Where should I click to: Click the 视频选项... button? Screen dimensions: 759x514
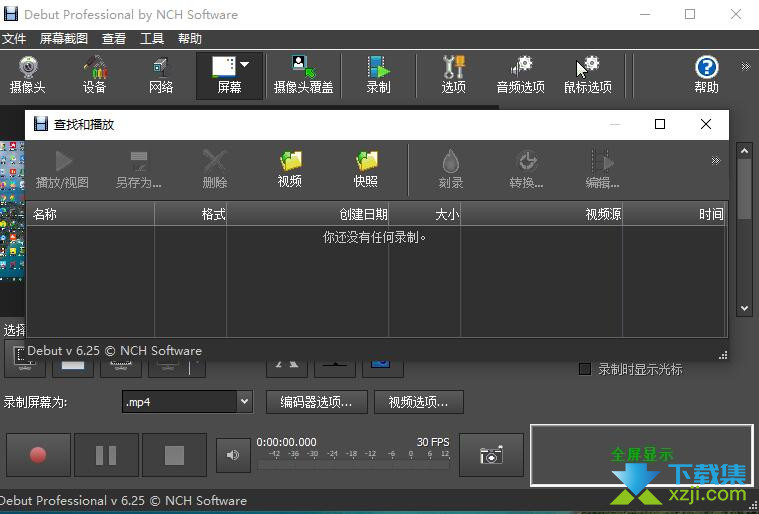[x=419, y=402]
